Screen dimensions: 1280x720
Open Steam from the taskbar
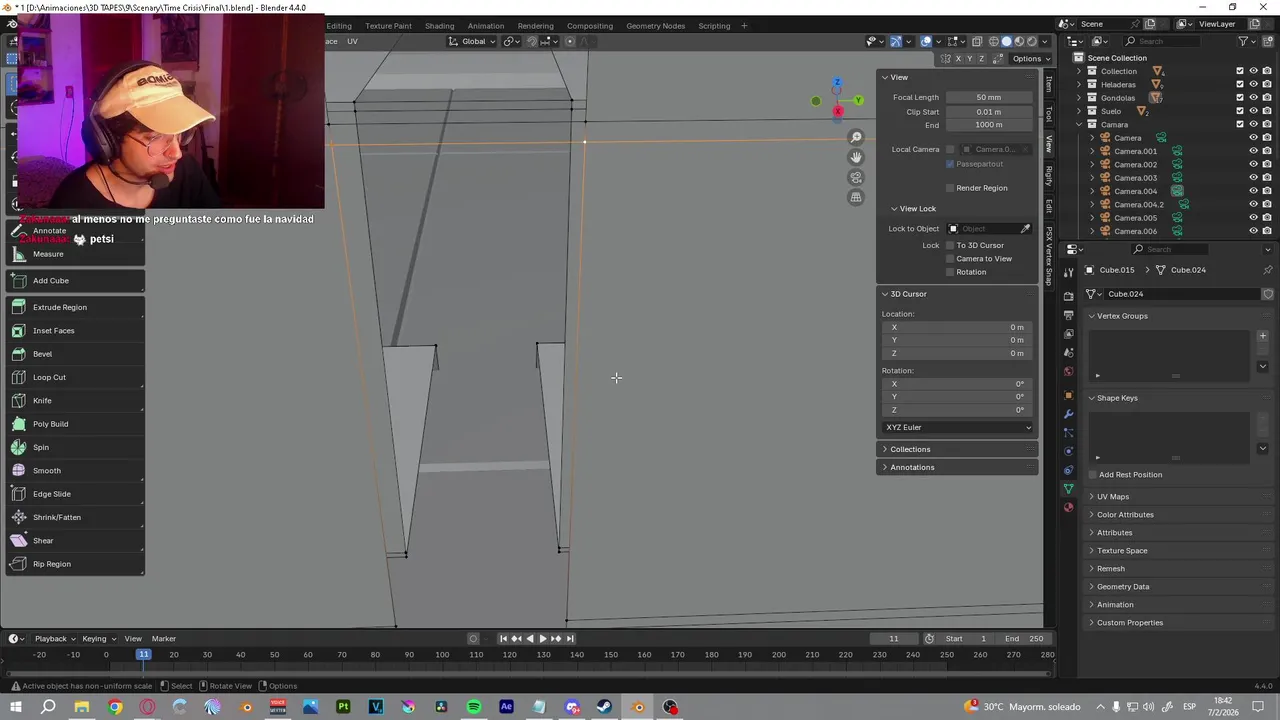pos(605,707)
